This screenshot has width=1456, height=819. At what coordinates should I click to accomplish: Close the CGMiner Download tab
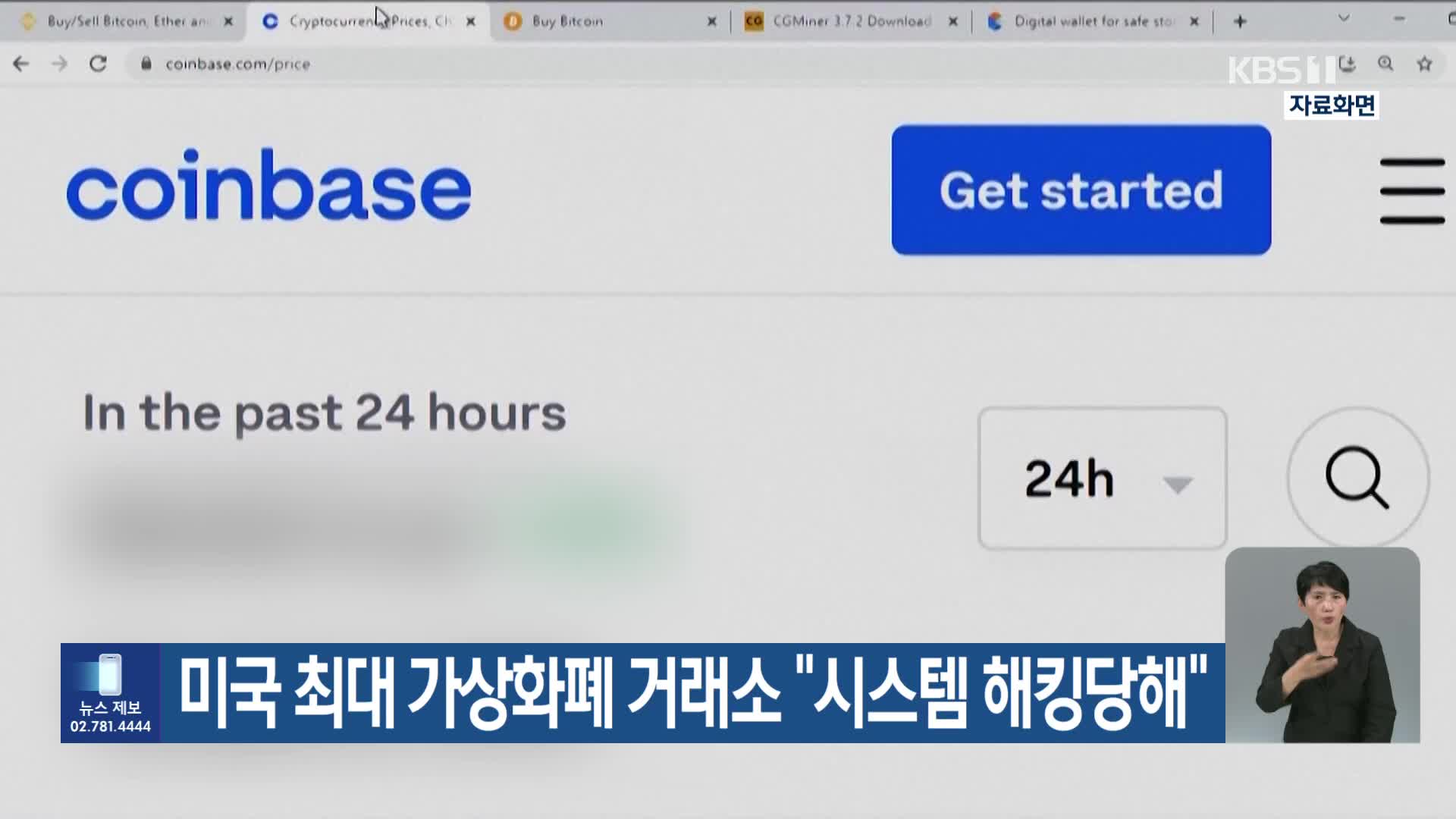pos(953,22)
